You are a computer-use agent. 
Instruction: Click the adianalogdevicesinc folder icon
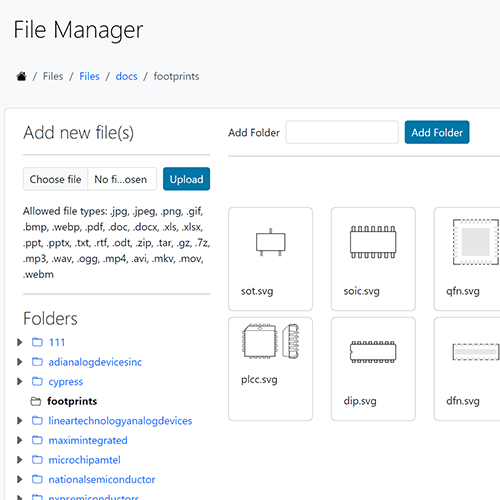(37, 362)
